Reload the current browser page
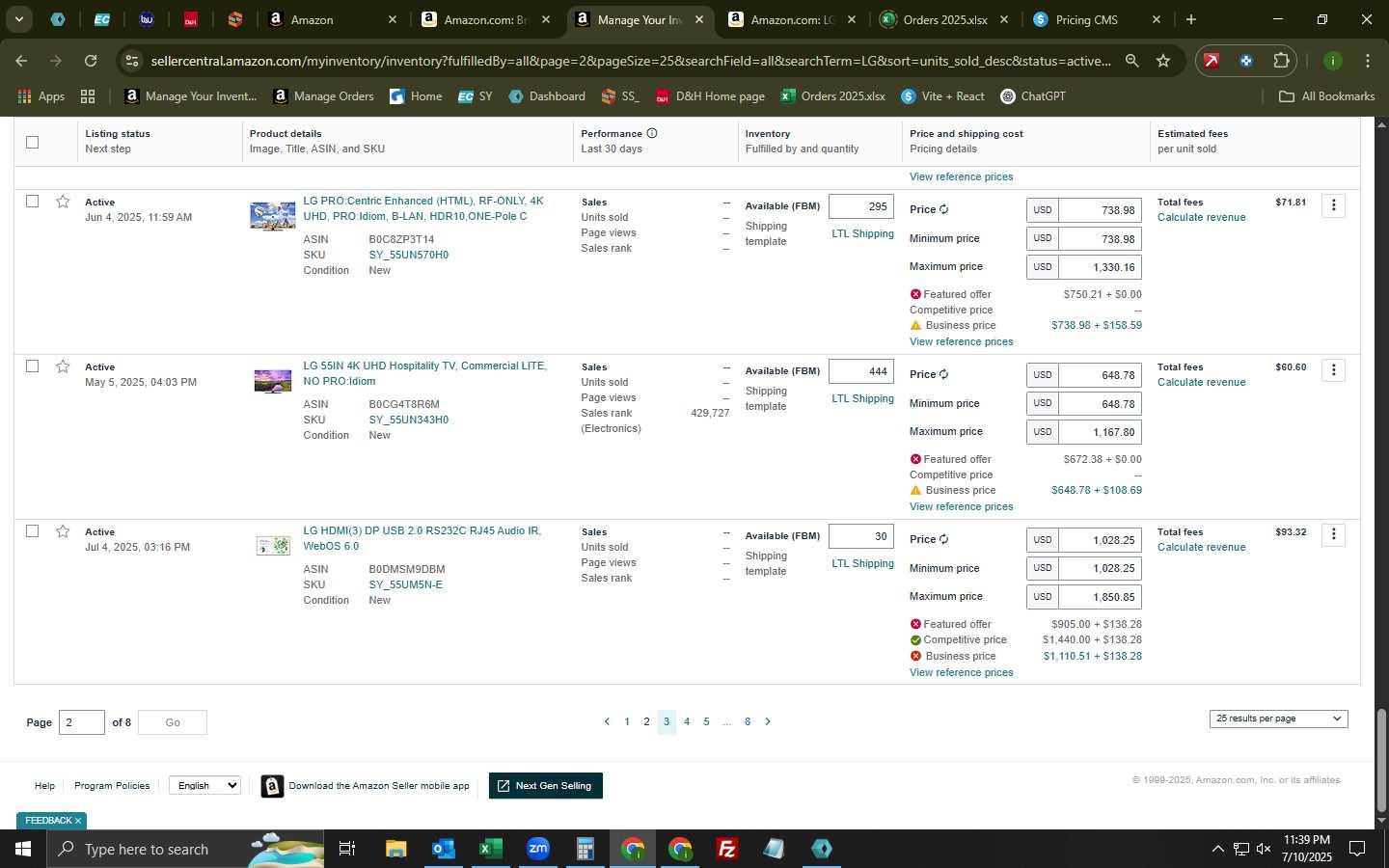 [91, 61]
